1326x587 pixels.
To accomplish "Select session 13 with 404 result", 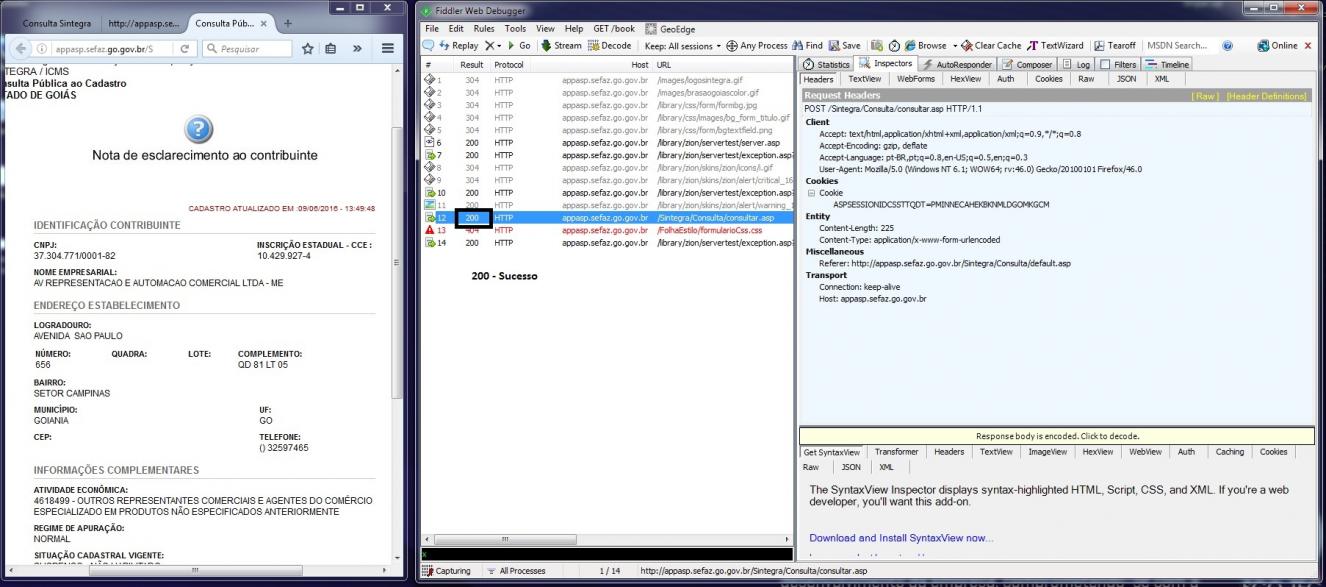I will (607, 230).
